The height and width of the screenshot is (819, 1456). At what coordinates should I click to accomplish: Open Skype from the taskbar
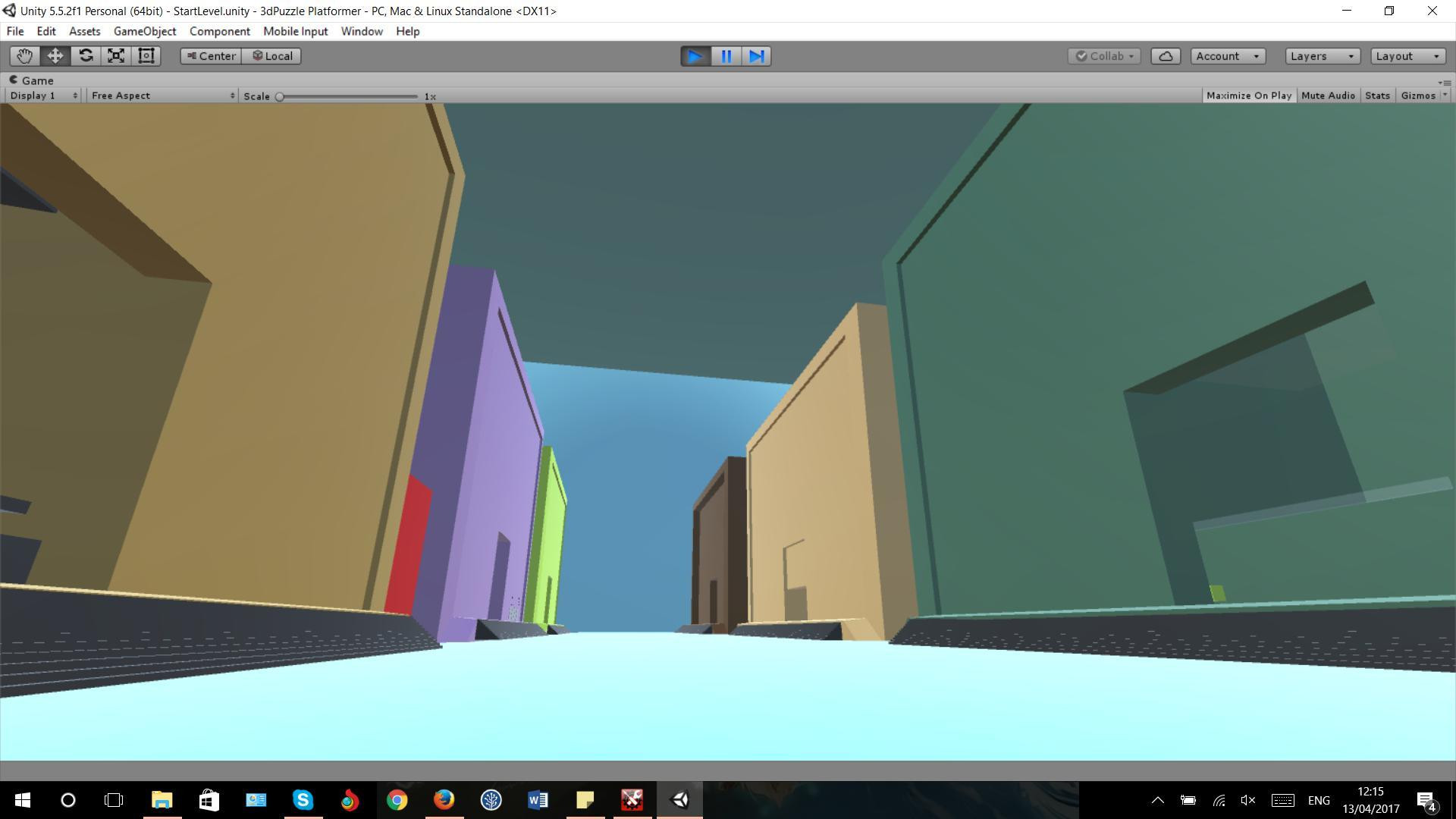[x=303, y=800]
